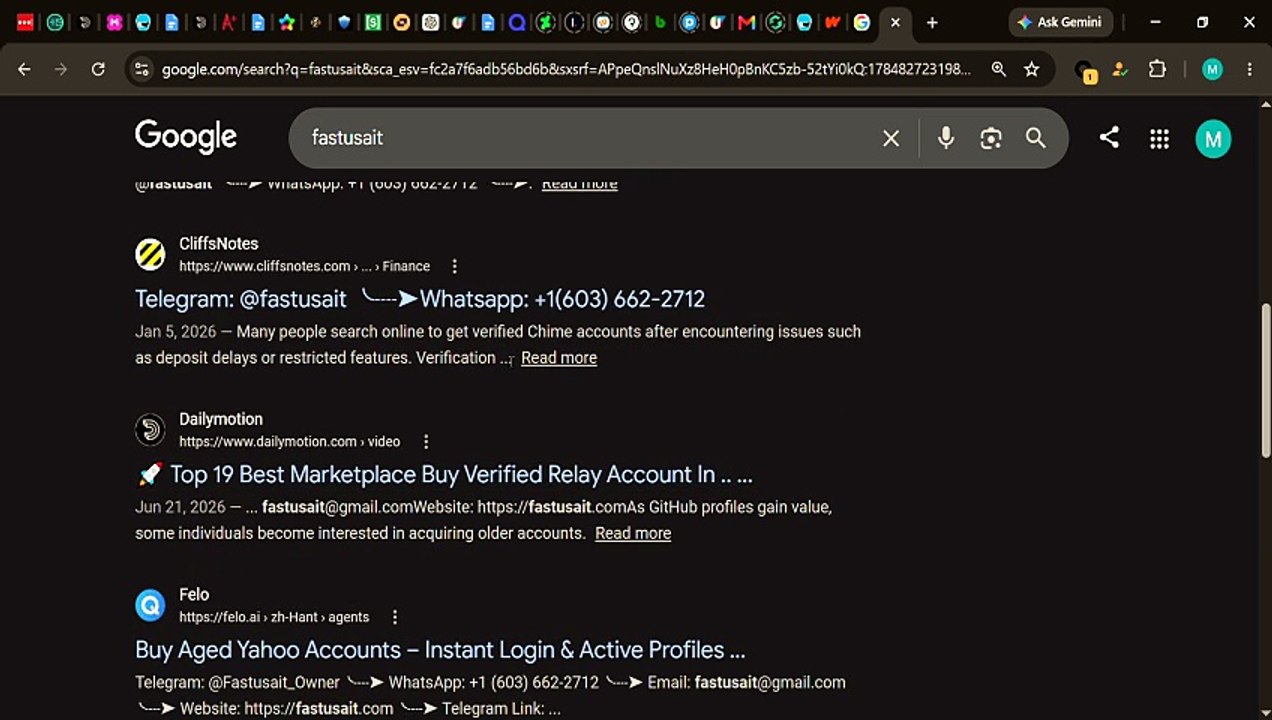The width and height of the screenshot is (1272, 720).
Task: Open the Extensions puzzle-piece menu
Action: (x=1157, y=69)
